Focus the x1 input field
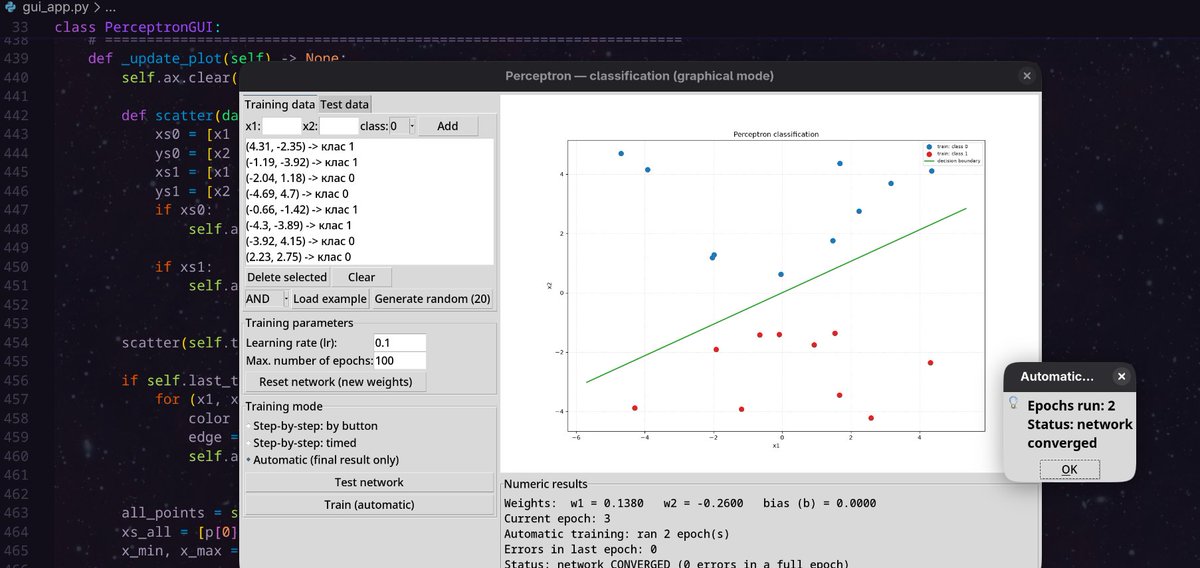Image resolution: width=1200 pixels, height=568 pixels. point(282,126)
